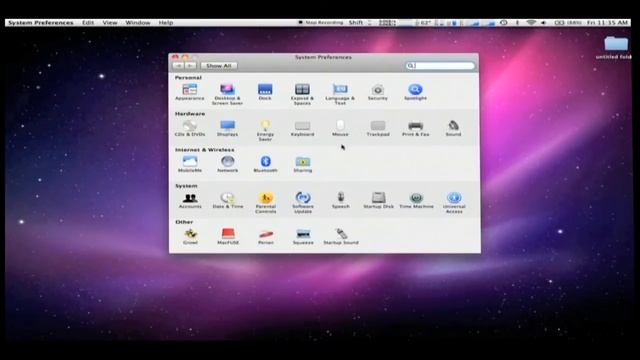The image size is (640, 360).
Task: Open Keyboard preferences
Action: pyautogui.click(x=302, y=128)
